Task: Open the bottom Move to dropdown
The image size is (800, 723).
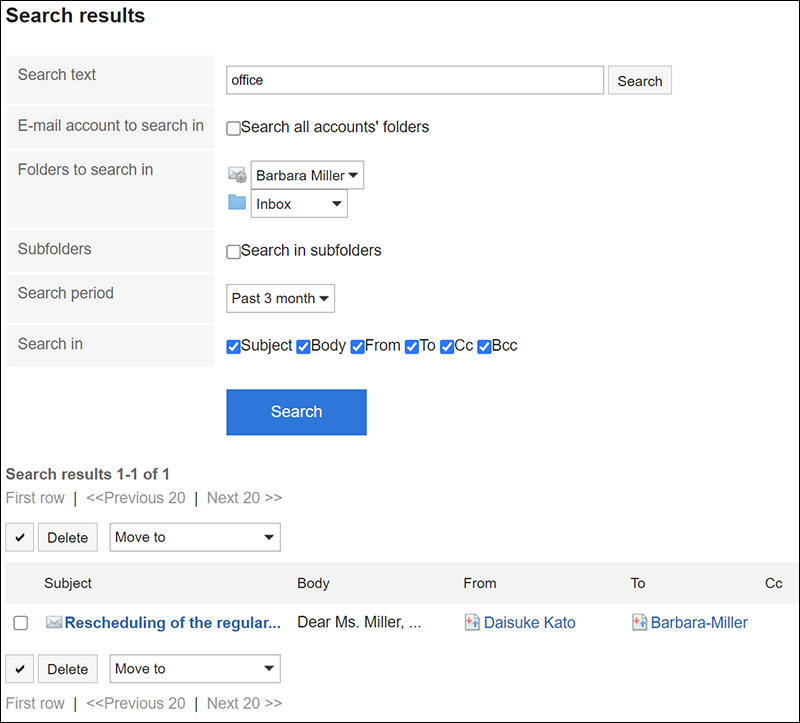Action: coord(195,669)
